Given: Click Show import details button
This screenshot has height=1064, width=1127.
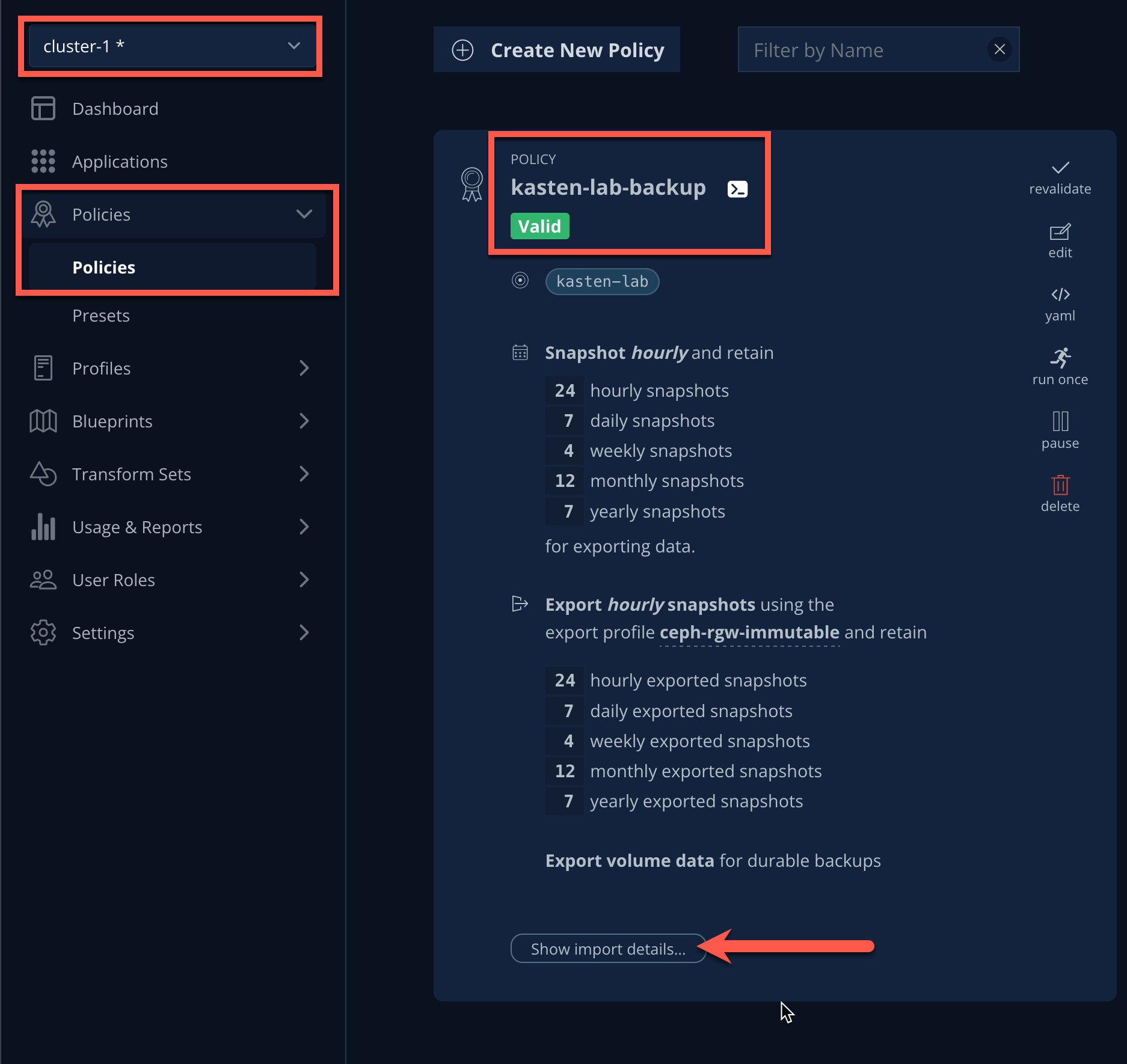Looking at the screenshot, I should (608, 949).
